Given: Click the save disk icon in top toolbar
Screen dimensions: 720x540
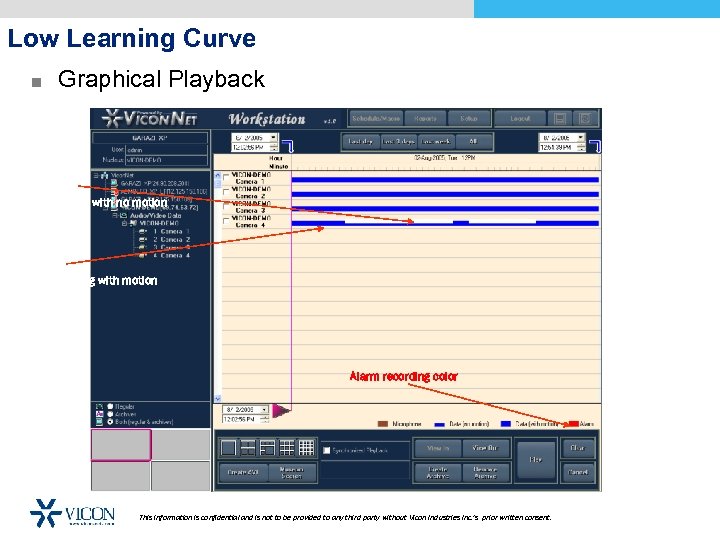Looking at the screenshot, I should (x=560, y=119).
